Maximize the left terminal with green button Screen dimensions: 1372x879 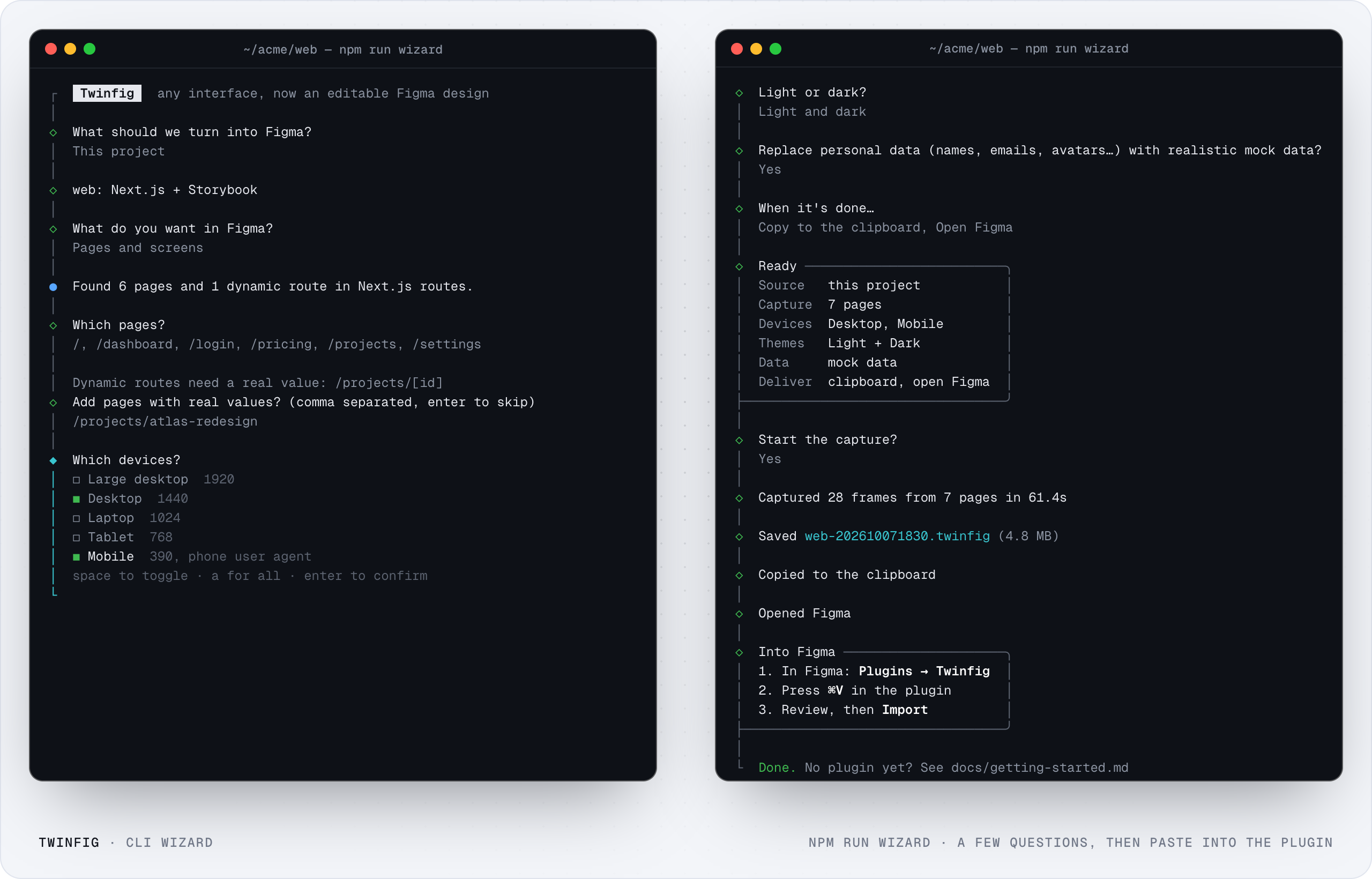click(90, 49)
